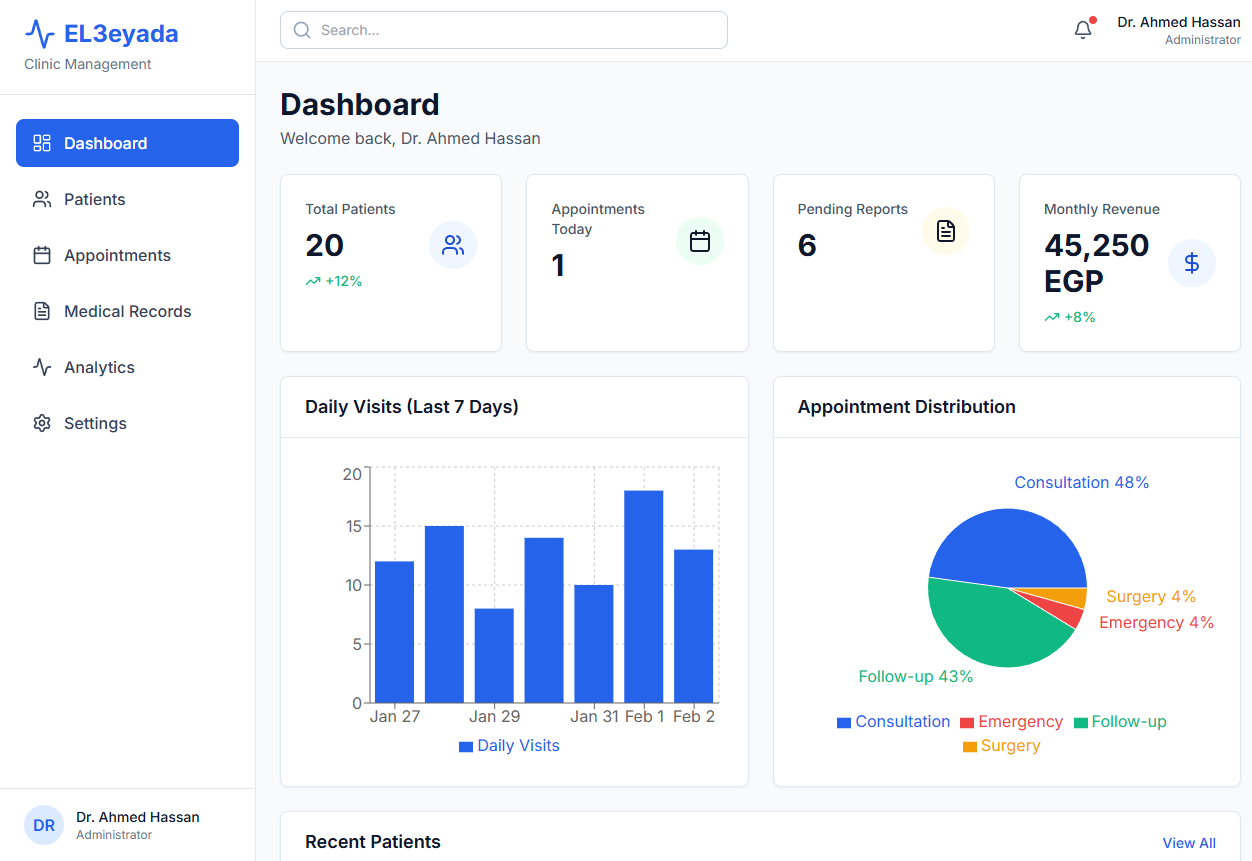Click the Monthly Revenue dollar icon

click(1192, 263)
